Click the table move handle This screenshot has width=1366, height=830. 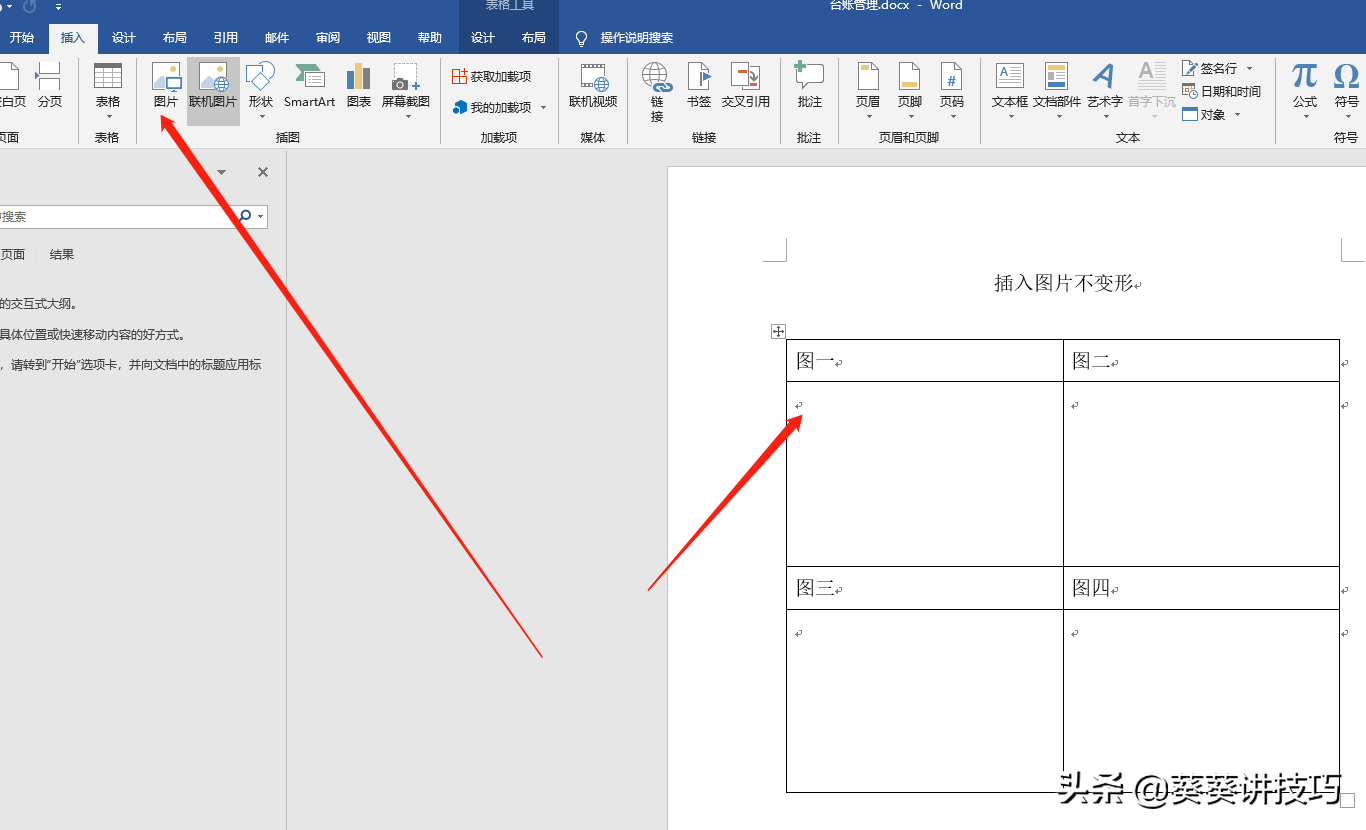[x=778, y=331]
